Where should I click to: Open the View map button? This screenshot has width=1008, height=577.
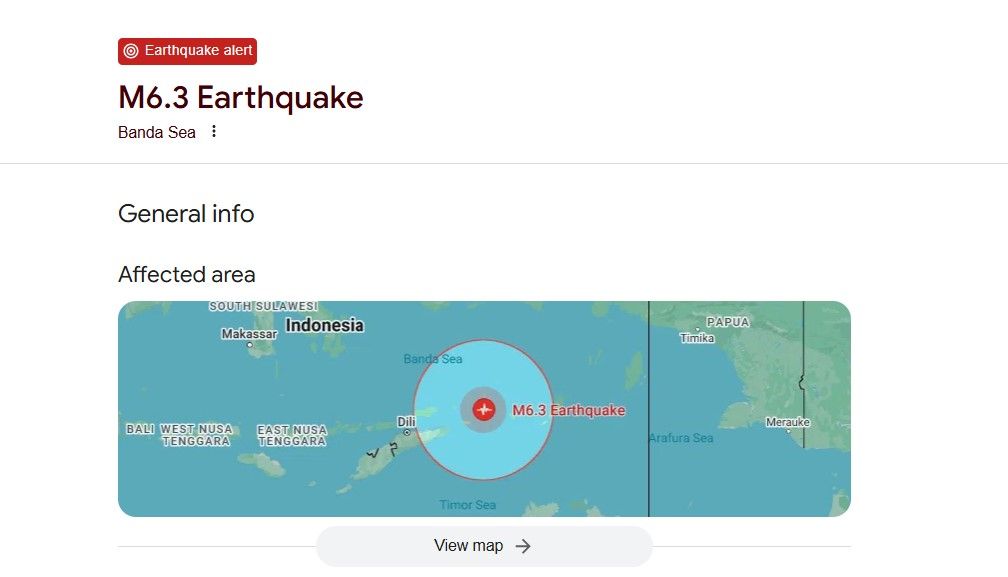[x=484, y=546]
